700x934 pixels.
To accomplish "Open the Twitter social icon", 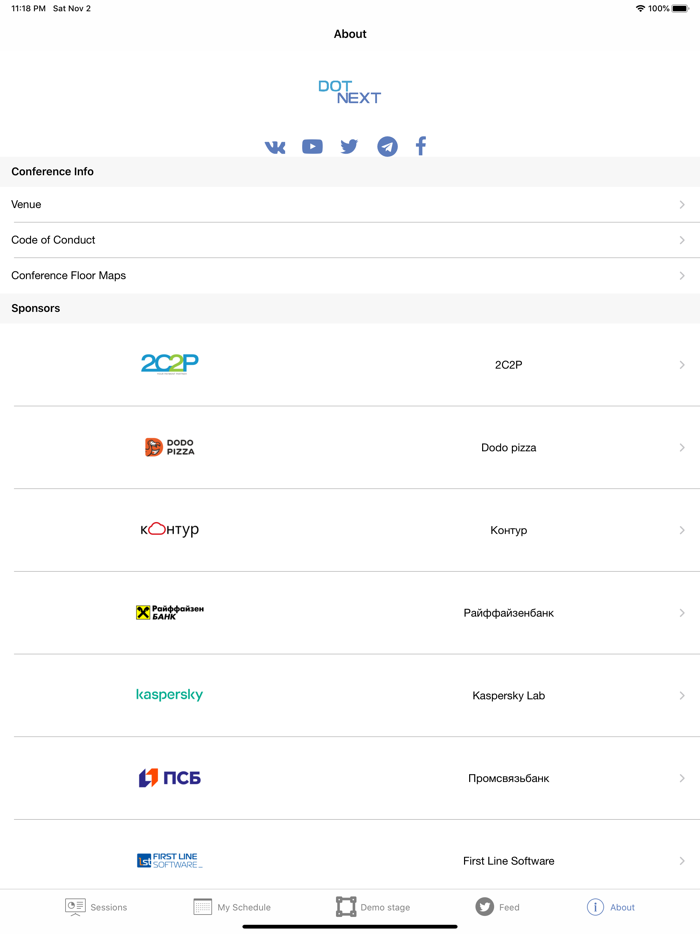I will (349, 146).
